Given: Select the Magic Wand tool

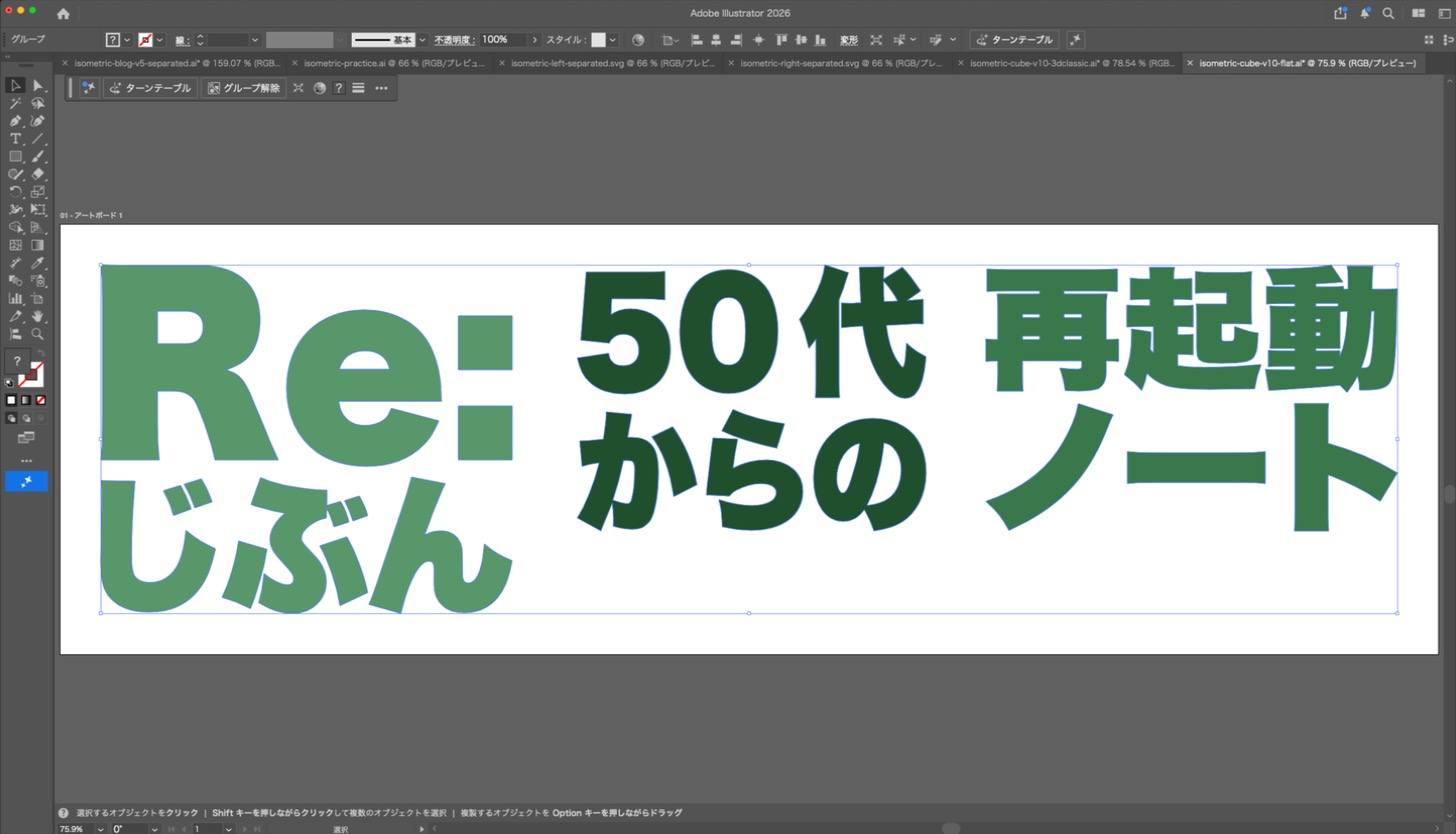Looking at the screenshot, I should tap(16, 103).
